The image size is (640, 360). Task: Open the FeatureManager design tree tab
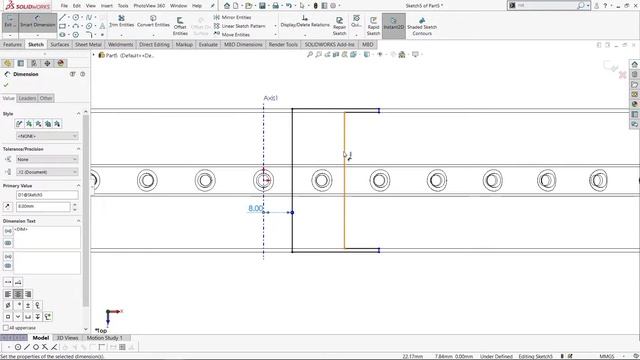point(7,63)
